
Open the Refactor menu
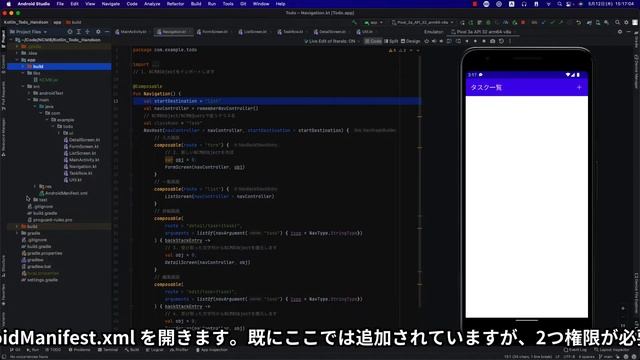176,4
